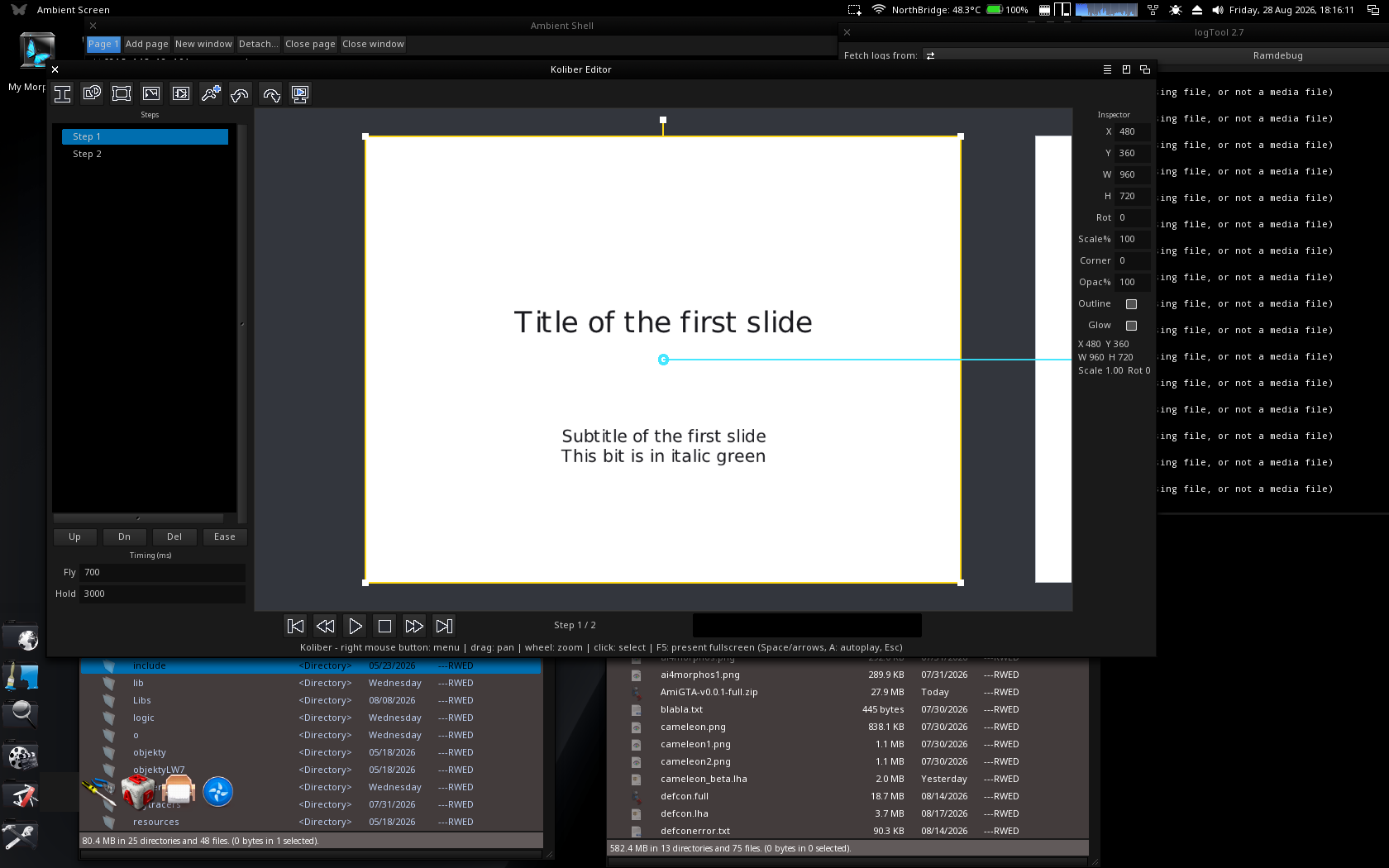The height and width of the screenshot is (868, 1389).
Task: Click Close page in Ambient Shell
Action: tap(310, 45)
